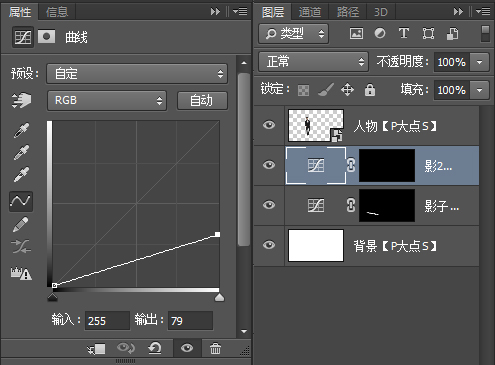The image size is (495, 365).
Task: Select the 影子 layer mask thumbnail
Action: [x=387, y=205]
